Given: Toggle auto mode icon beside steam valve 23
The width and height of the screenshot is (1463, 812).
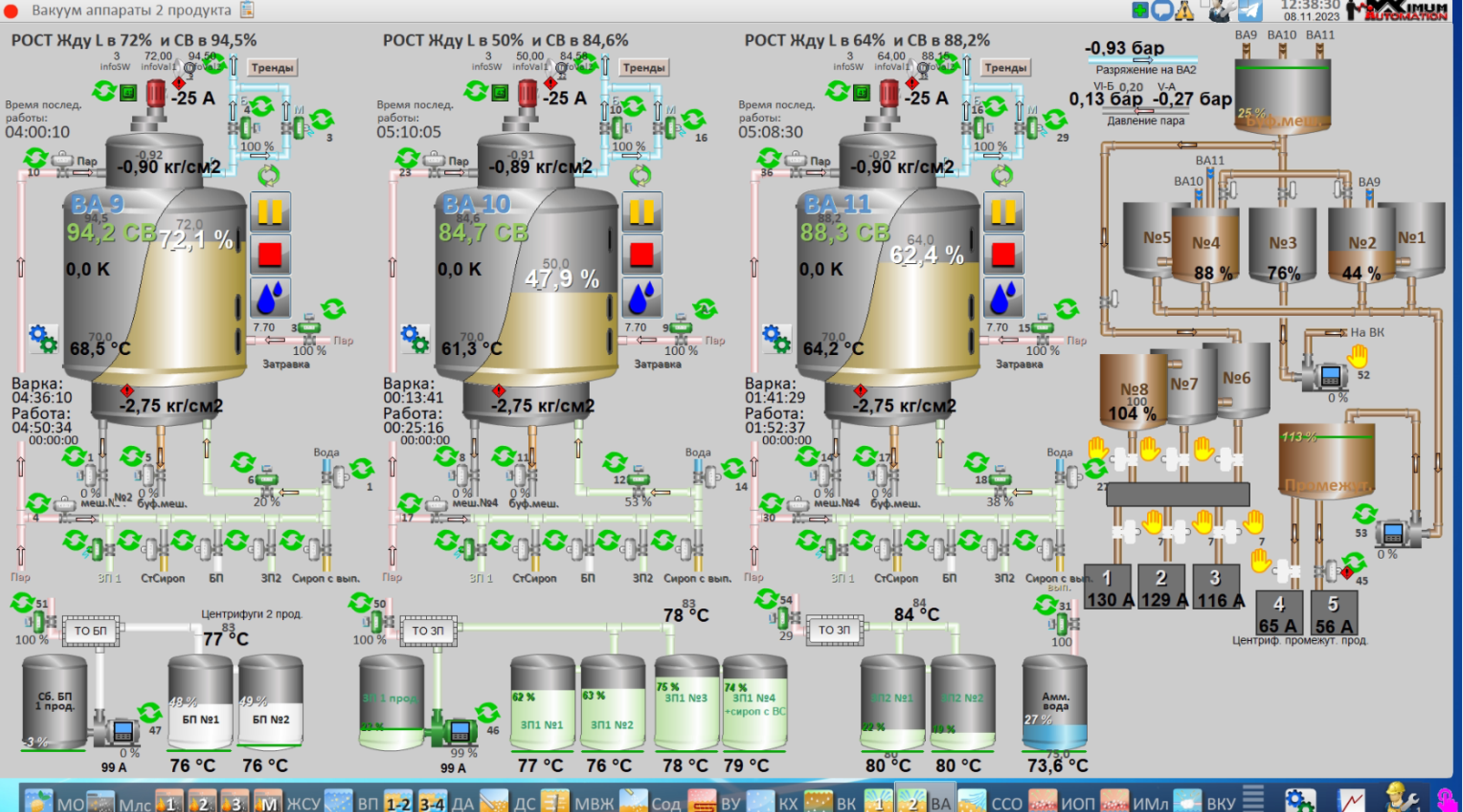Looking at the screenshot, I should (406, 158).
